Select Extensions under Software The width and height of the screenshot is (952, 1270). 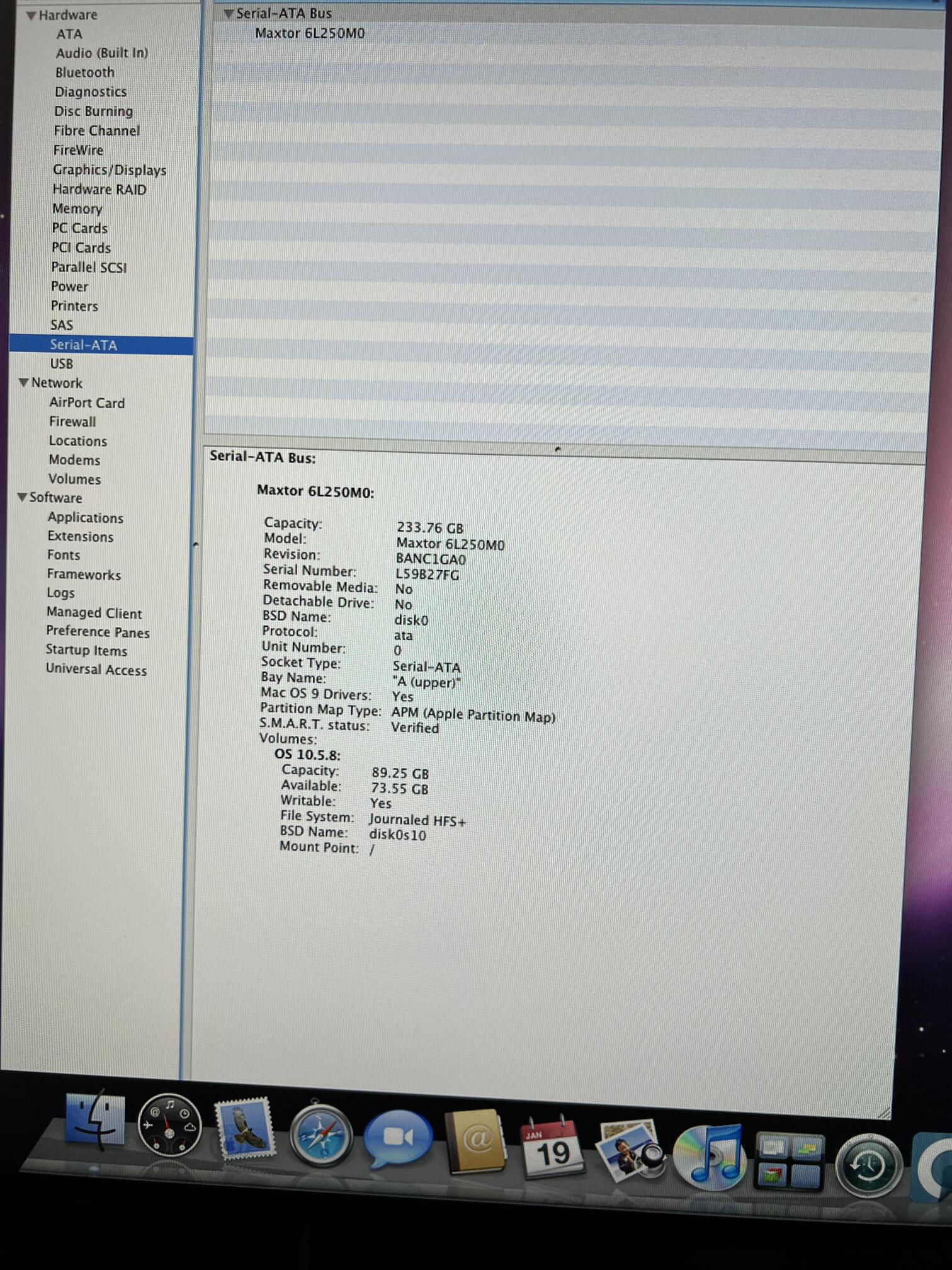(x=81, y=536)
